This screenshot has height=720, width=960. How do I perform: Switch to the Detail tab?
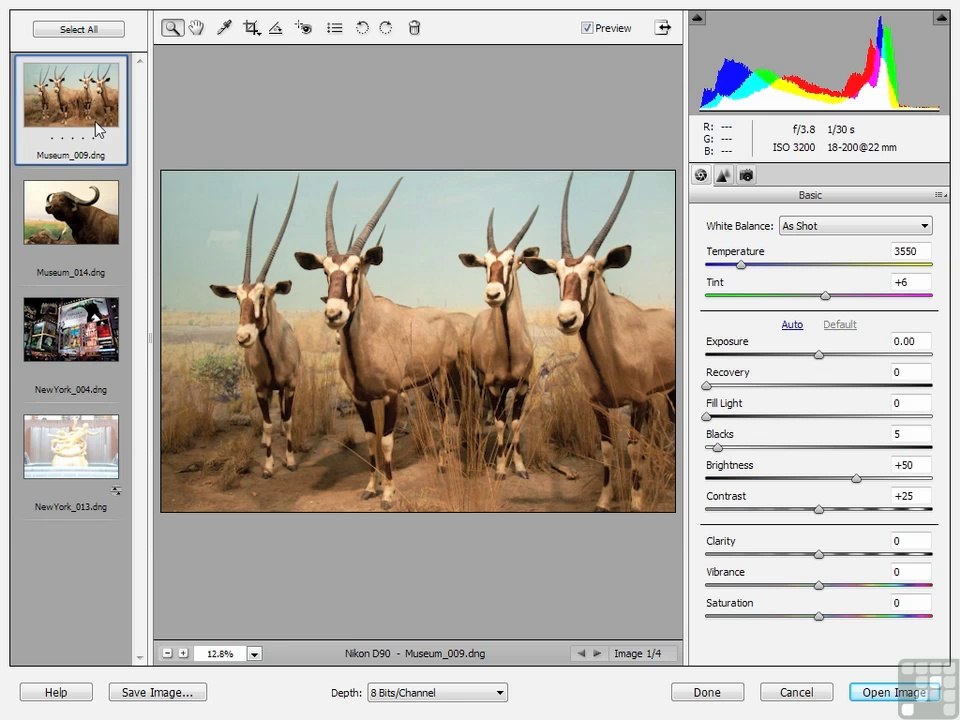tap(723, 176)
